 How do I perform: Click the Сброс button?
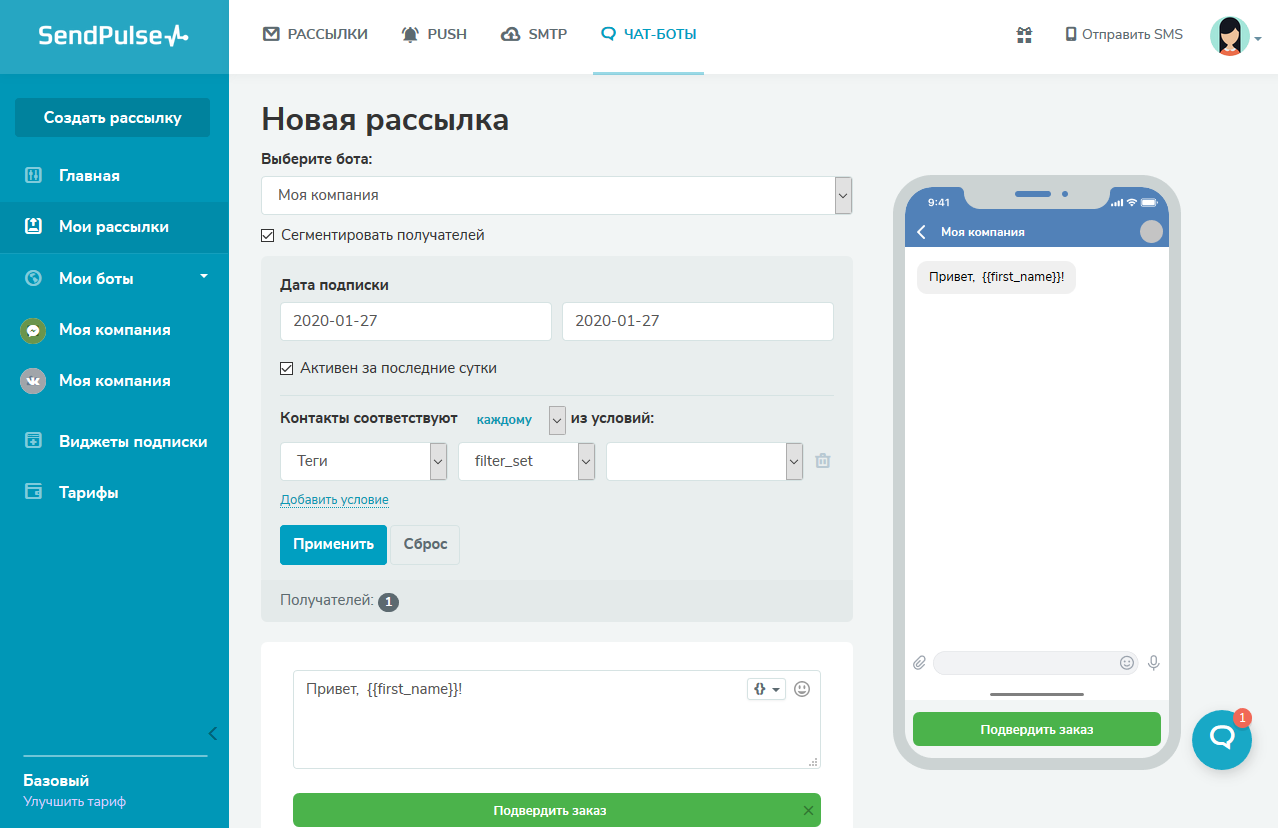tap(425, 545)
